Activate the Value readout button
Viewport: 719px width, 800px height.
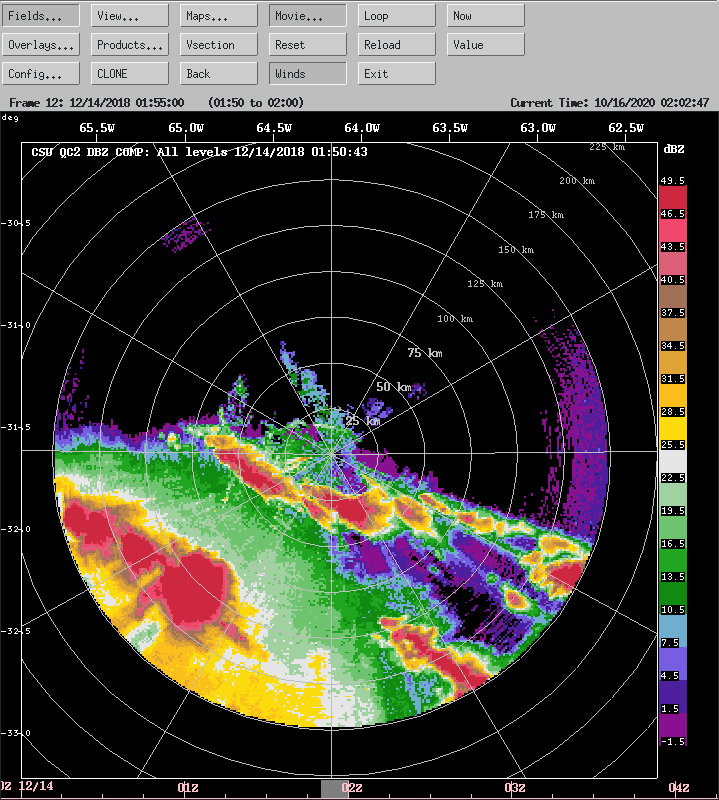tap(485, 45)
